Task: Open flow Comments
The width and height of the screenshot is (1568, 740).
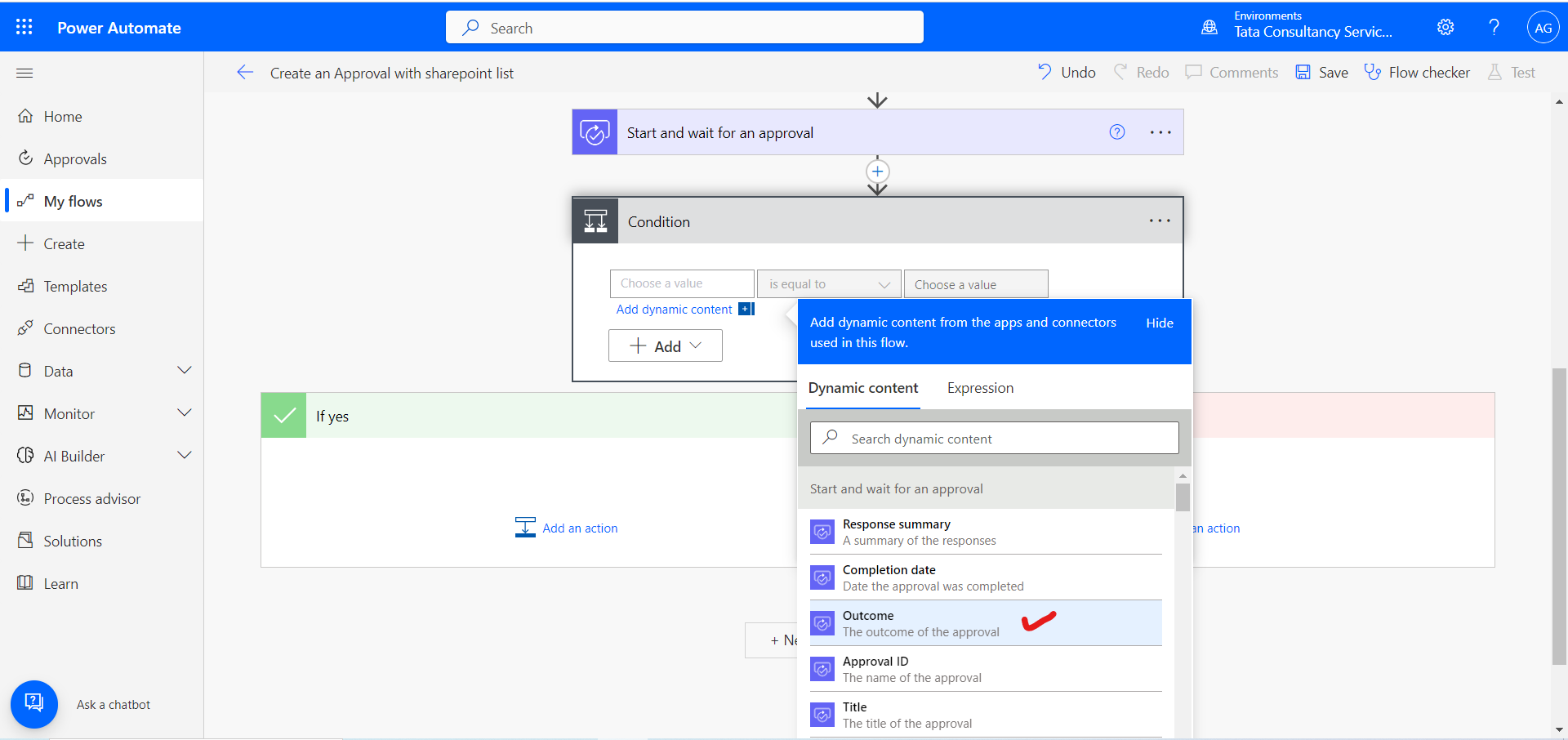Action: [x=1232, y=72]
